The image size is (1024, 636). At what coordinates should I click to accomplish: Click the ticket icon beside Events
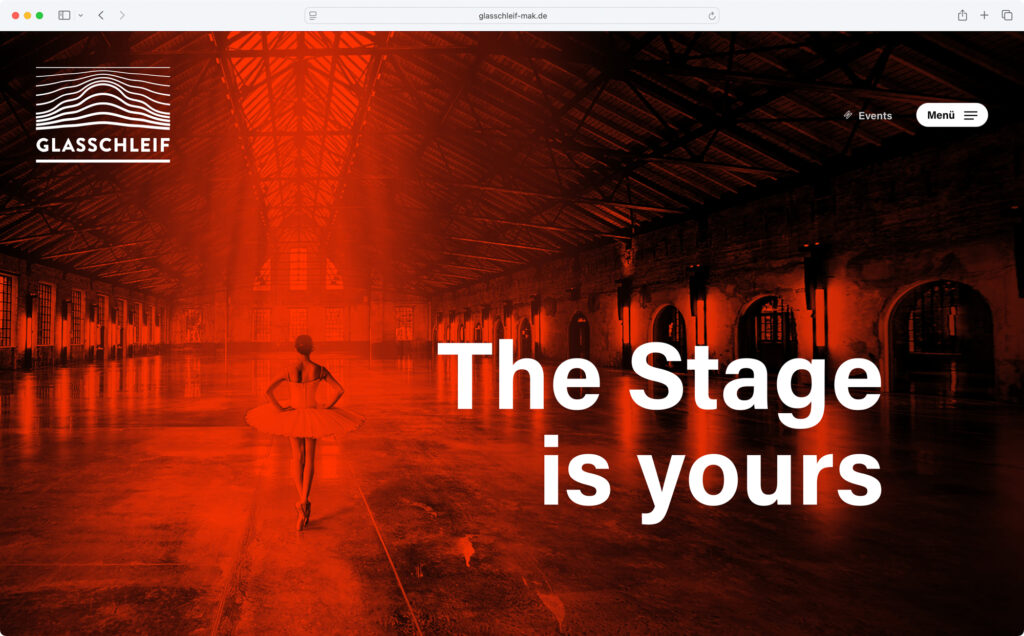coord(848,115)
